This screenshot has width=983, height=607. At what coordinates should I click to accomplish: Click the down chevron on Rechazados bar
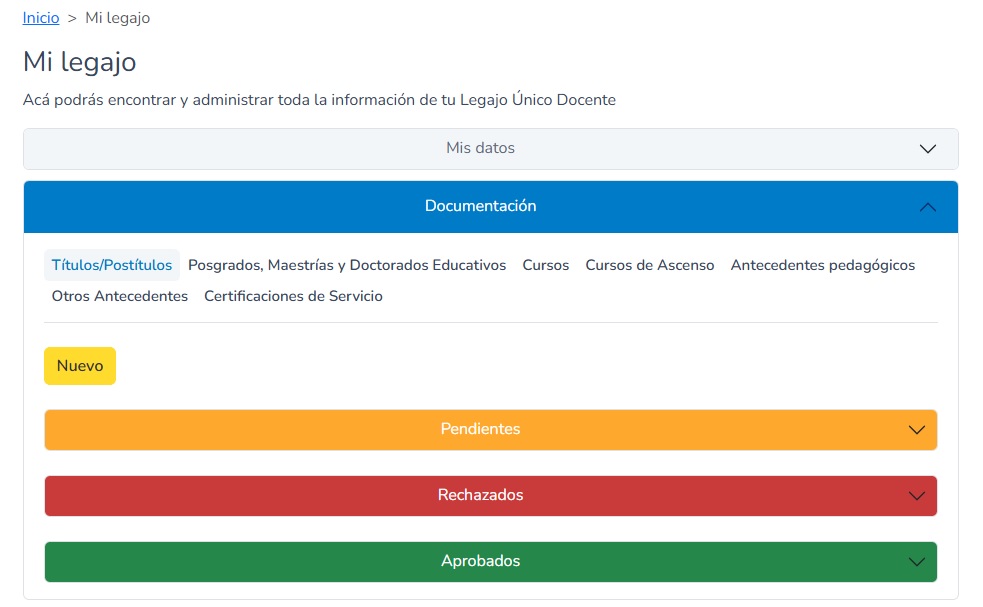click(916, 496)
